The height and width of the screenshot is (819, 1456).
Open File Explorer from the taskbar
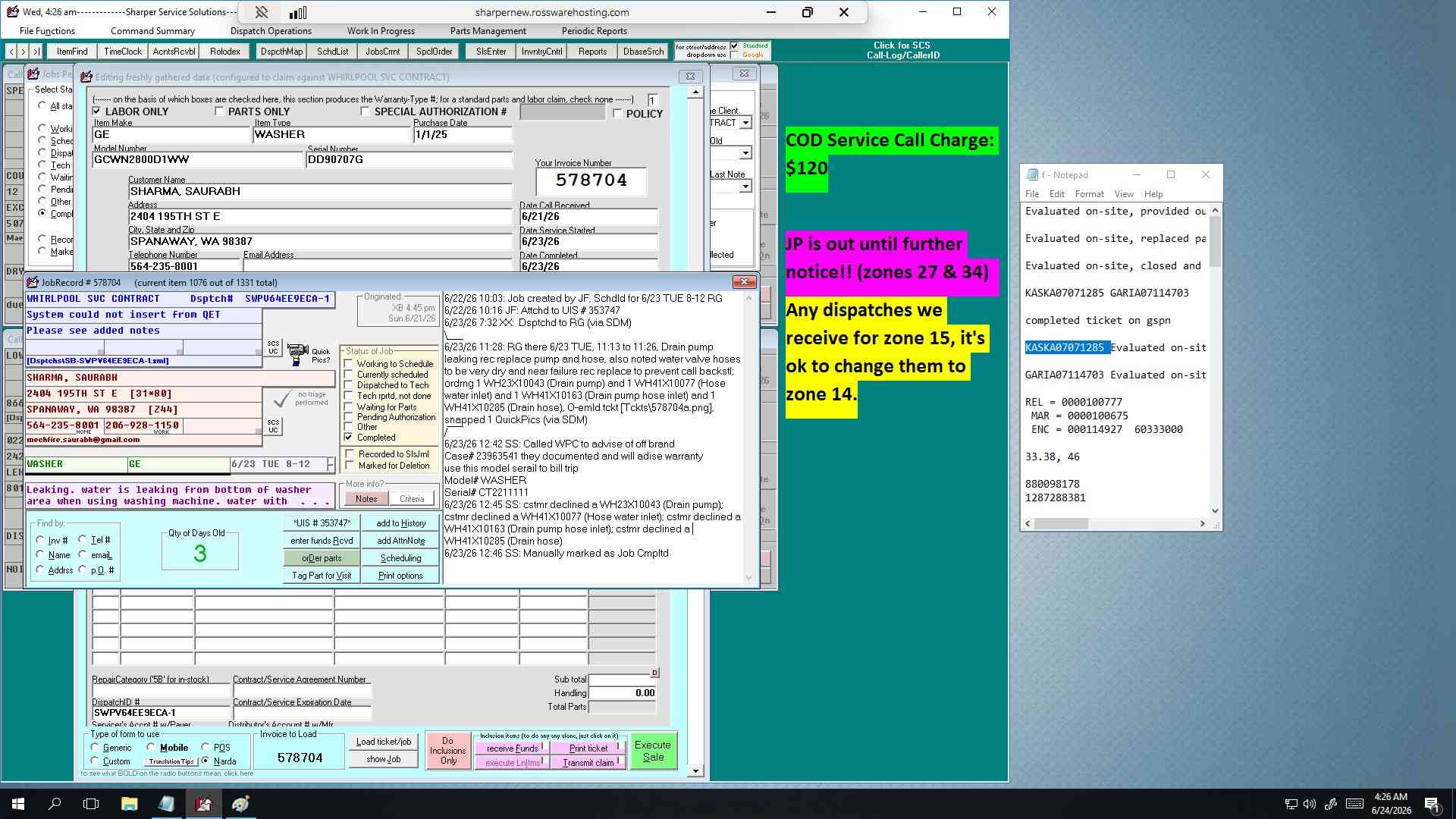click(129, 804)
